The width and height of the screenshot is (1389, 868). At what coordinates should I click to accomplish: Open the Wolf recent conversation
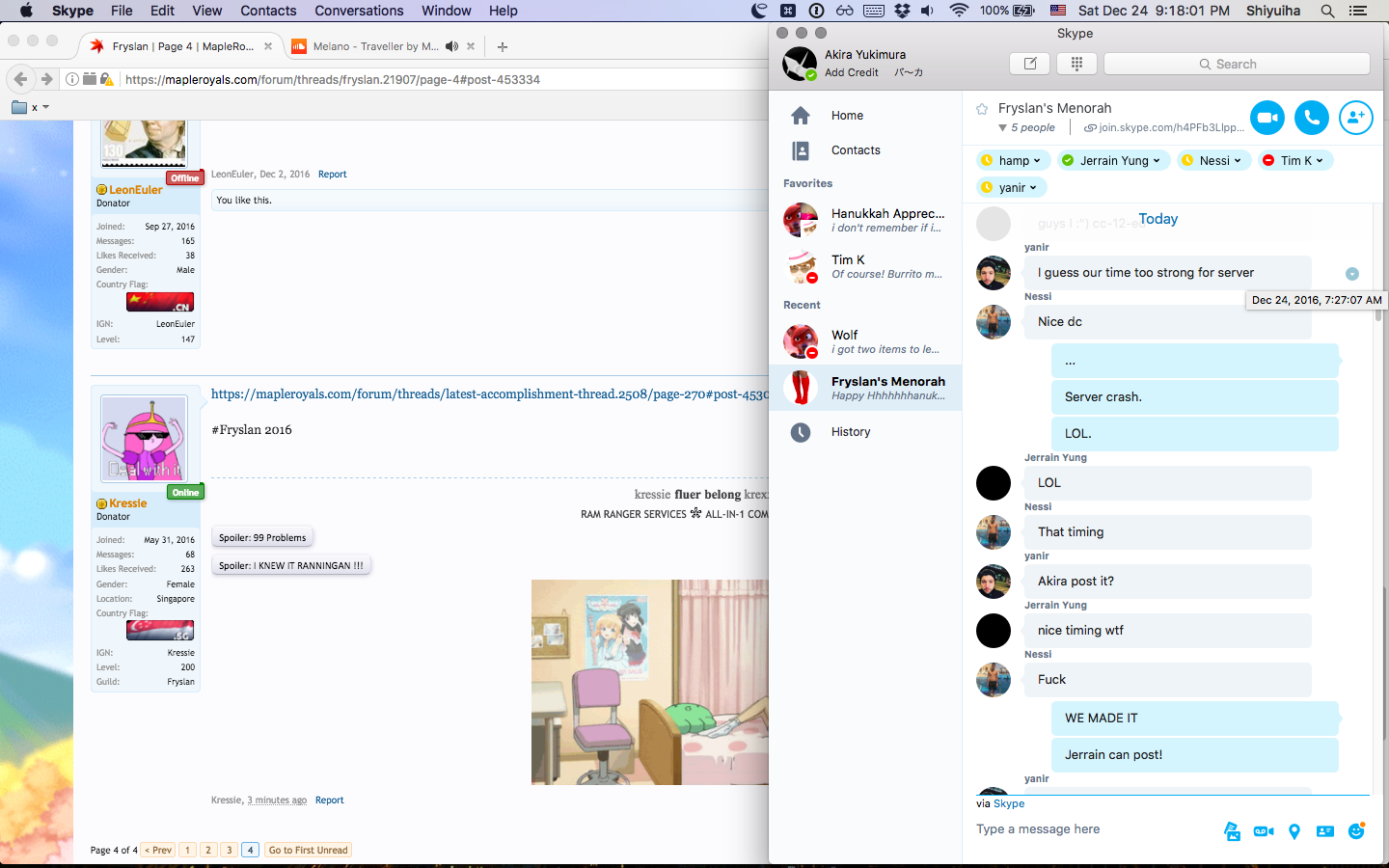coord(865,341)
